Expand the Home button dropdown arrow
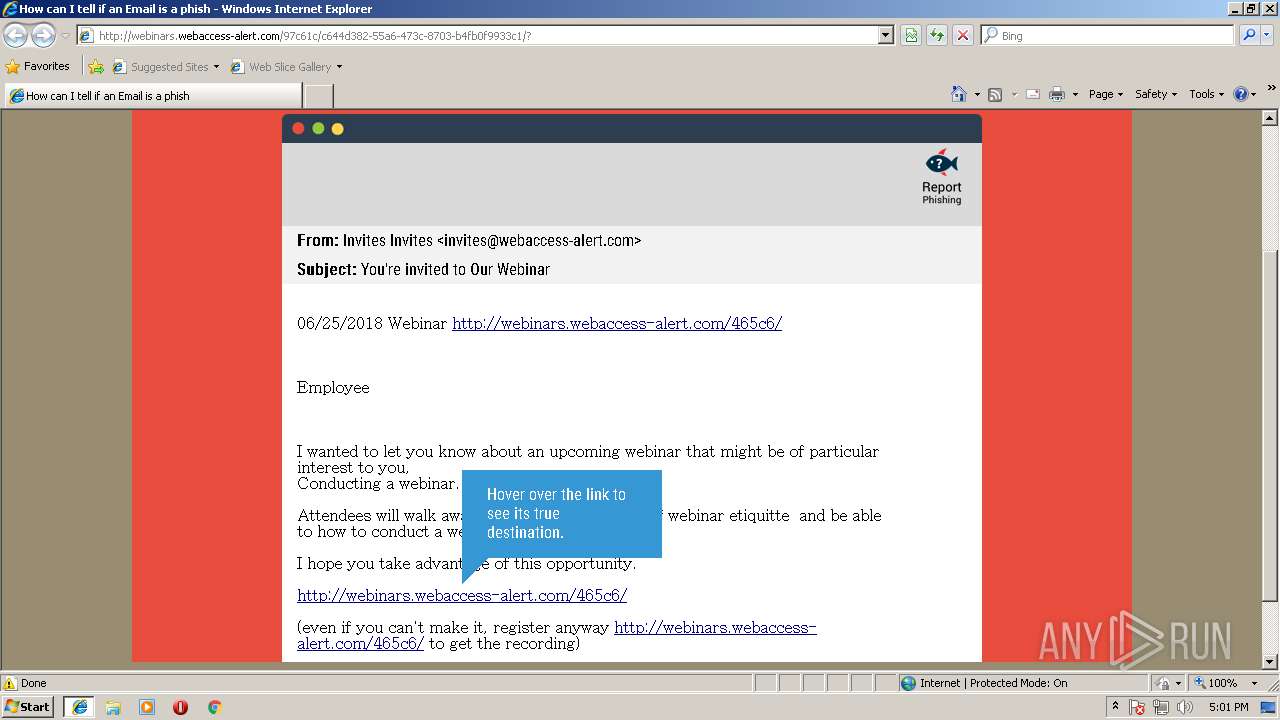The width and height of the screenshot is (1280, 720). [976, 95]
